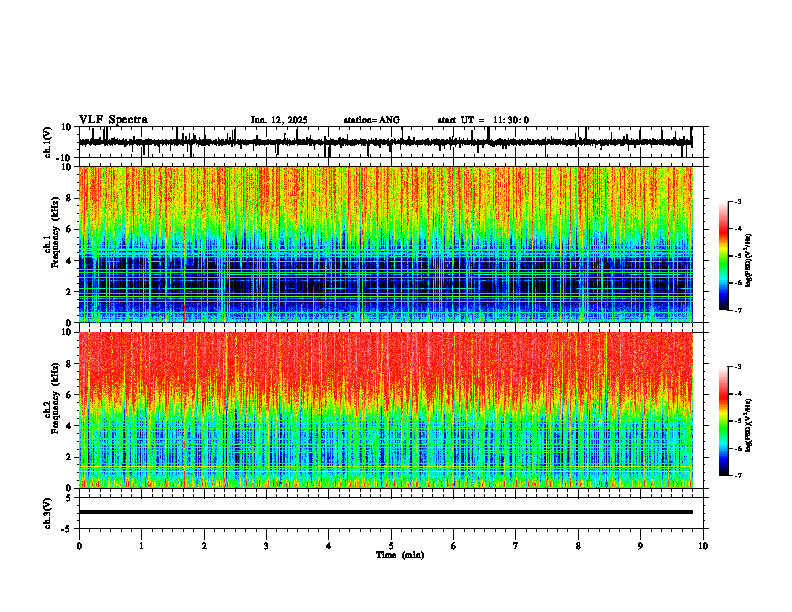Click the "station=ANG" header label

tap(371, 120)
